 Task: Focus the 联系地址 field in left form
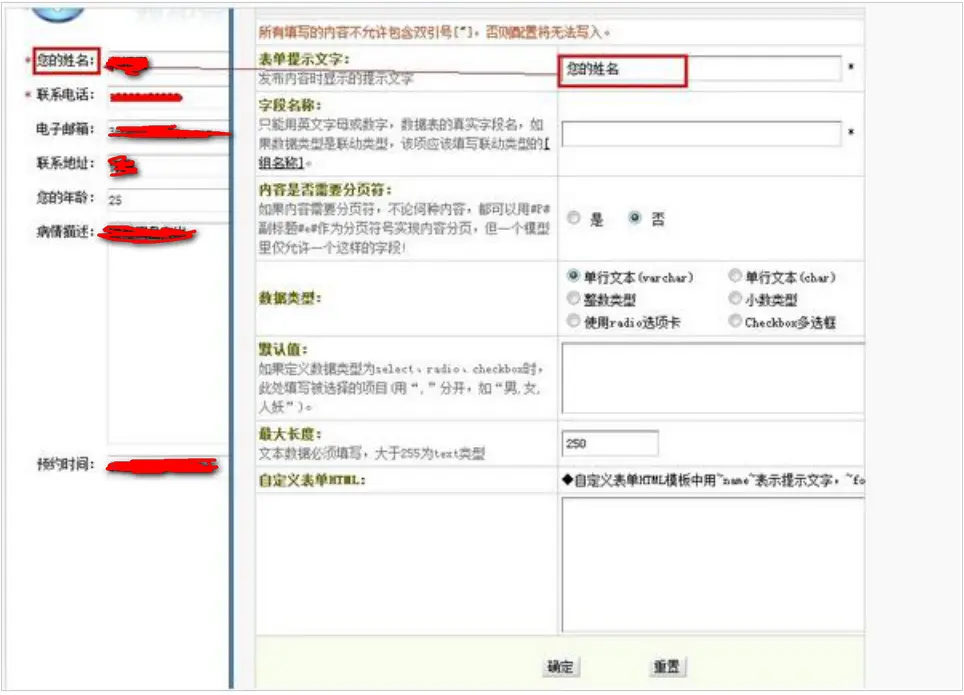pyautogui.click(x=168, y=165)
